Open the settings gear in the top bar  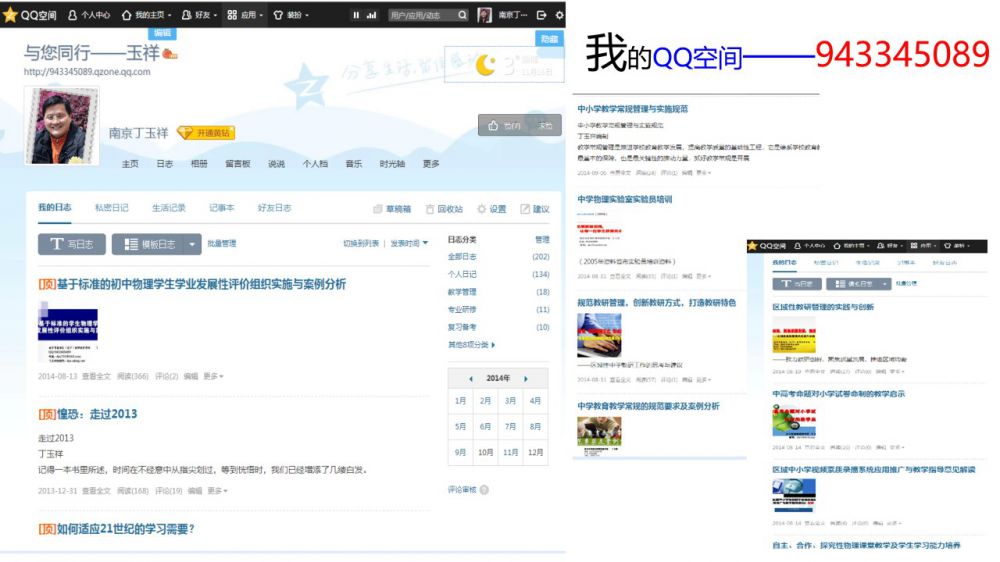pyautogui.click(x=557, y=15)
